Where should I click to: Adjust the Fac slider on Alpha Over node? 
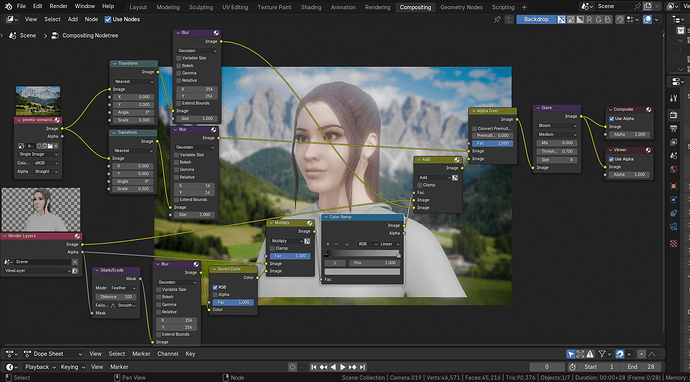pos(492,143)
